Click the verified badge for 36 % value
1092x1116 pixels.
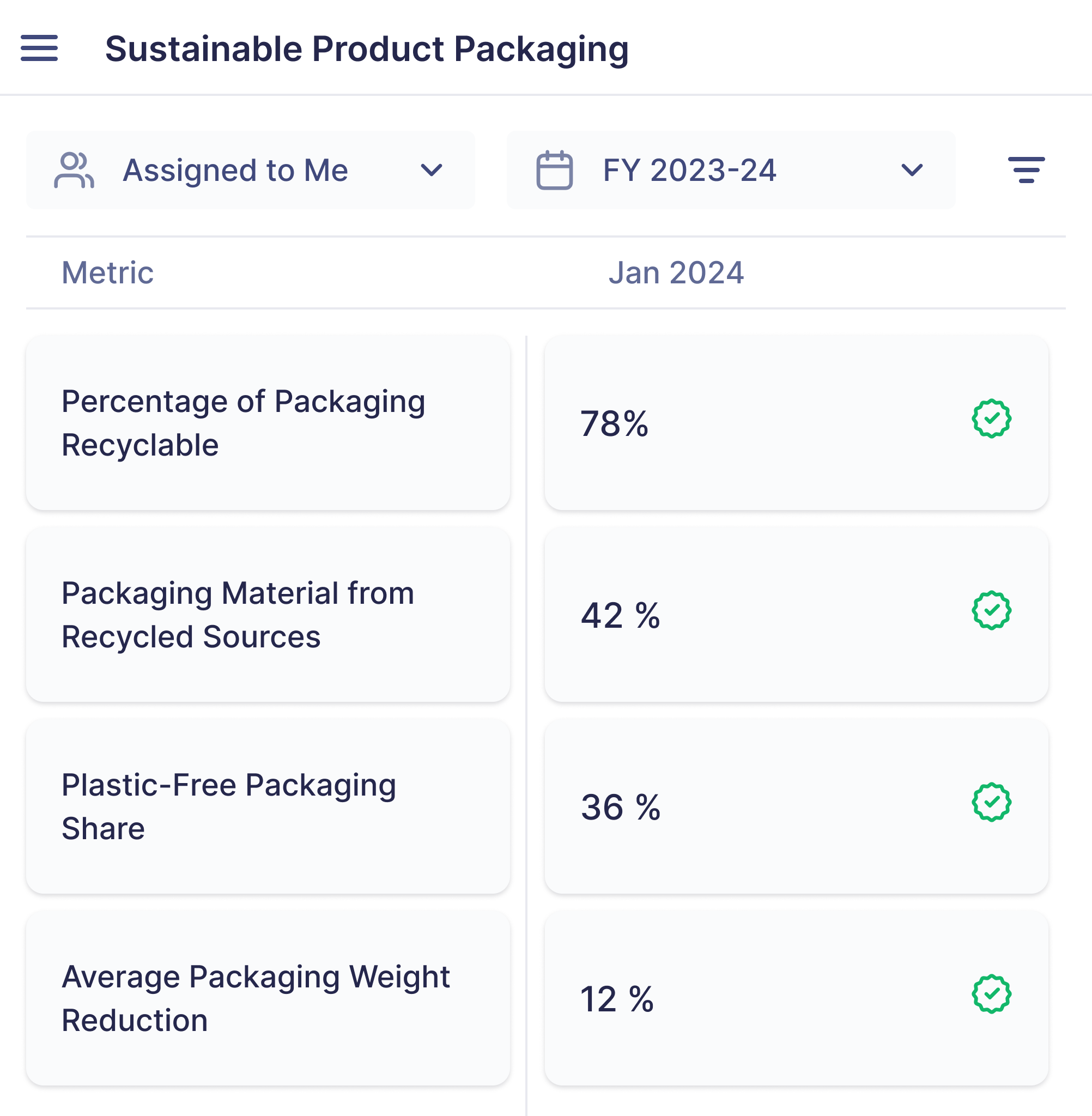click(991, 802)
